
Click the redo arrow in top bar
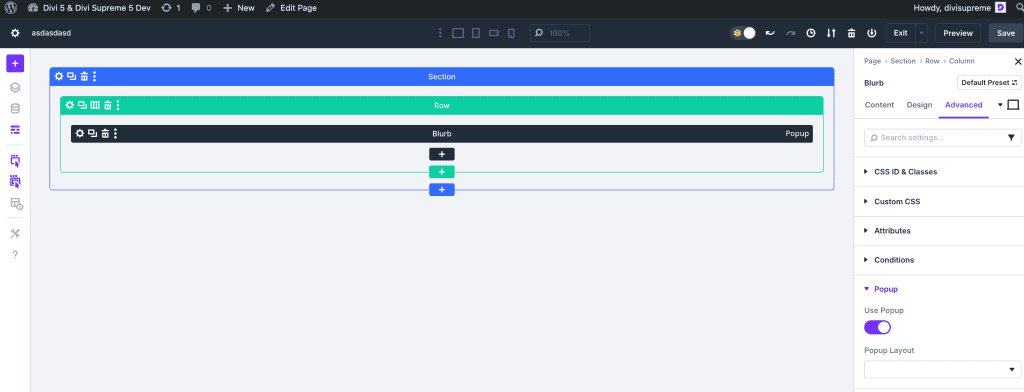coord(791,33)
